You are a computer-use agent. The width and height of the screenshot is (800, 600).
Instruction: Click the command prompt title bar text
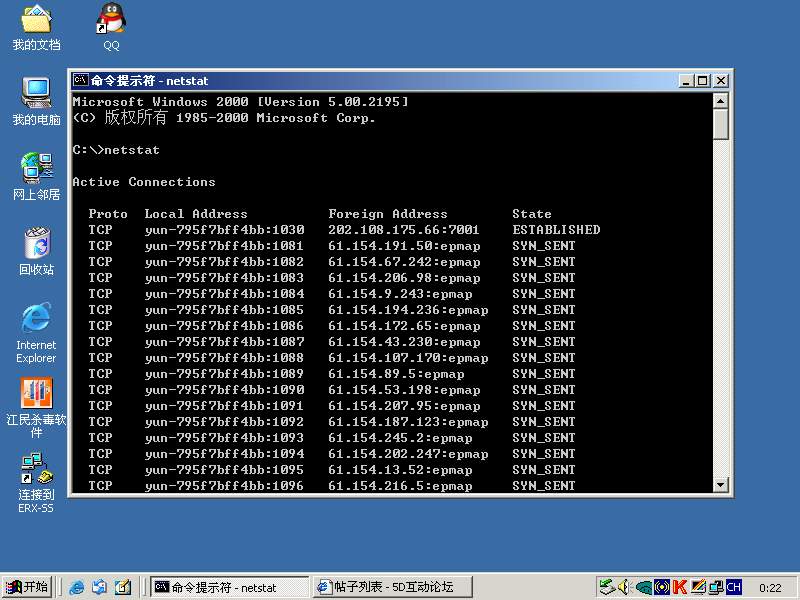(149, 81)
